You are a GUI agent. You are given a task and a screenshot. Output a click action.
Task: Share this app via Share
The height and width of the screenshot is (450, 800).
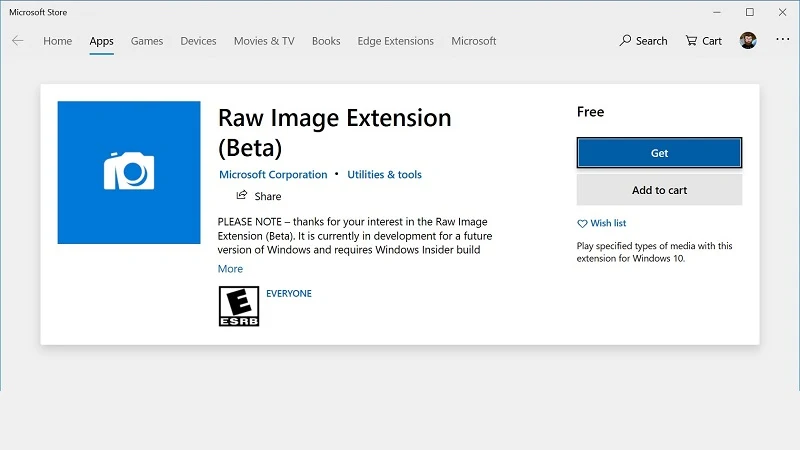(259, 196)
